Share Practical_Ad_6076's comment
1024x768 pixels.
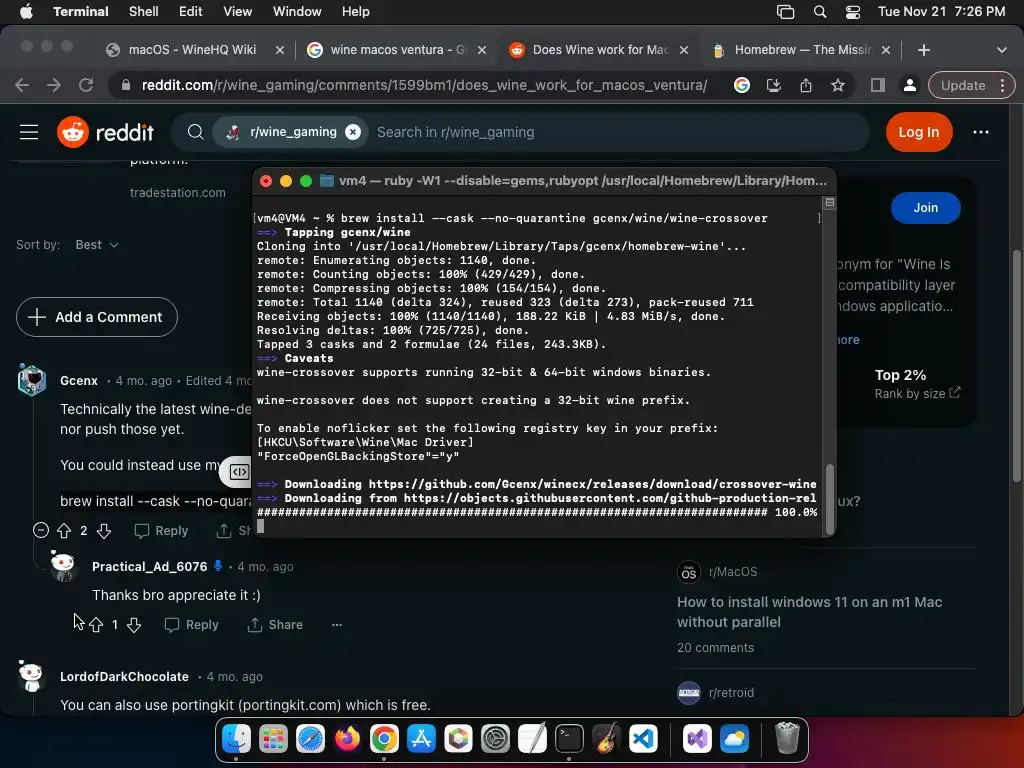275,625
